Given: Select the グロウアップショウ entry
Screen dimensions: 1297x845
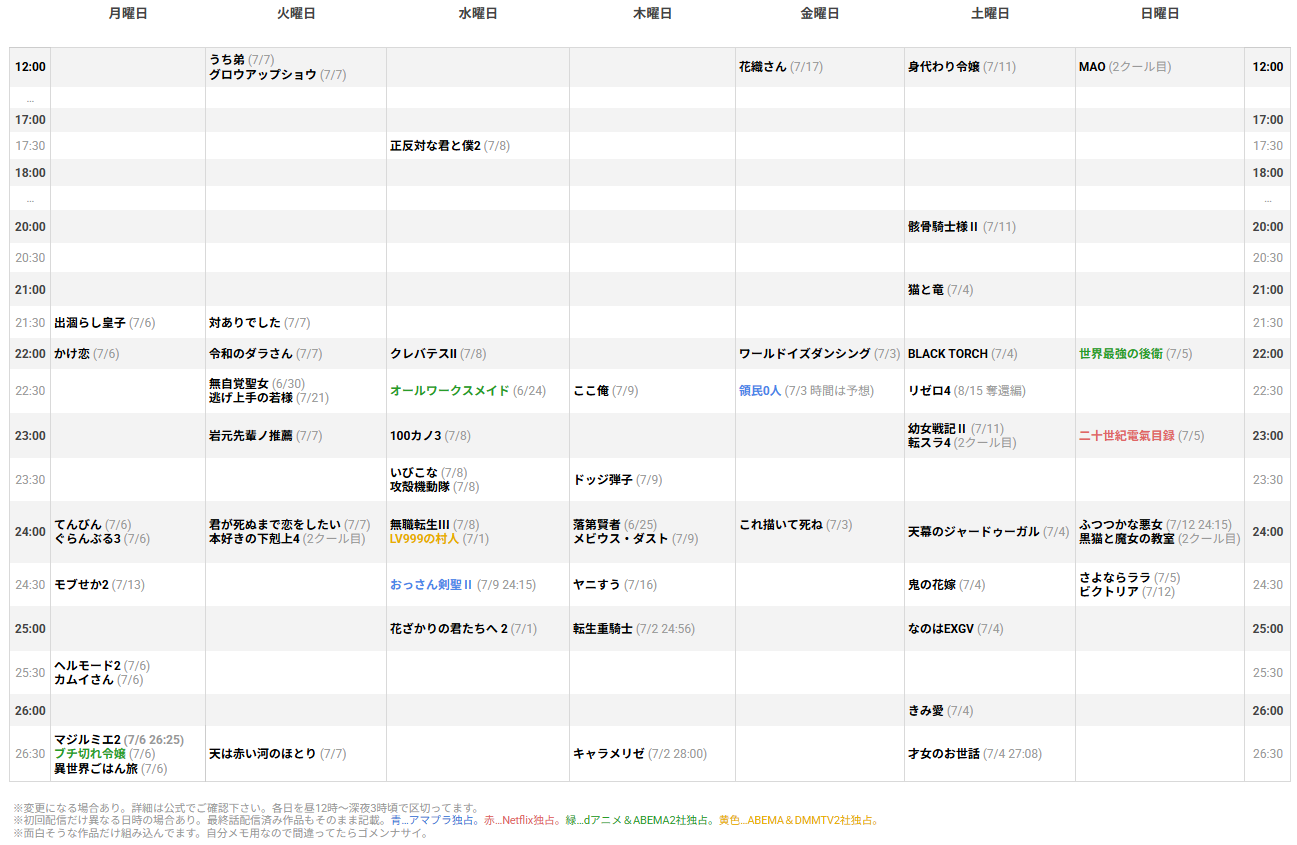Looking at the screenshot, I should point(278,75).
